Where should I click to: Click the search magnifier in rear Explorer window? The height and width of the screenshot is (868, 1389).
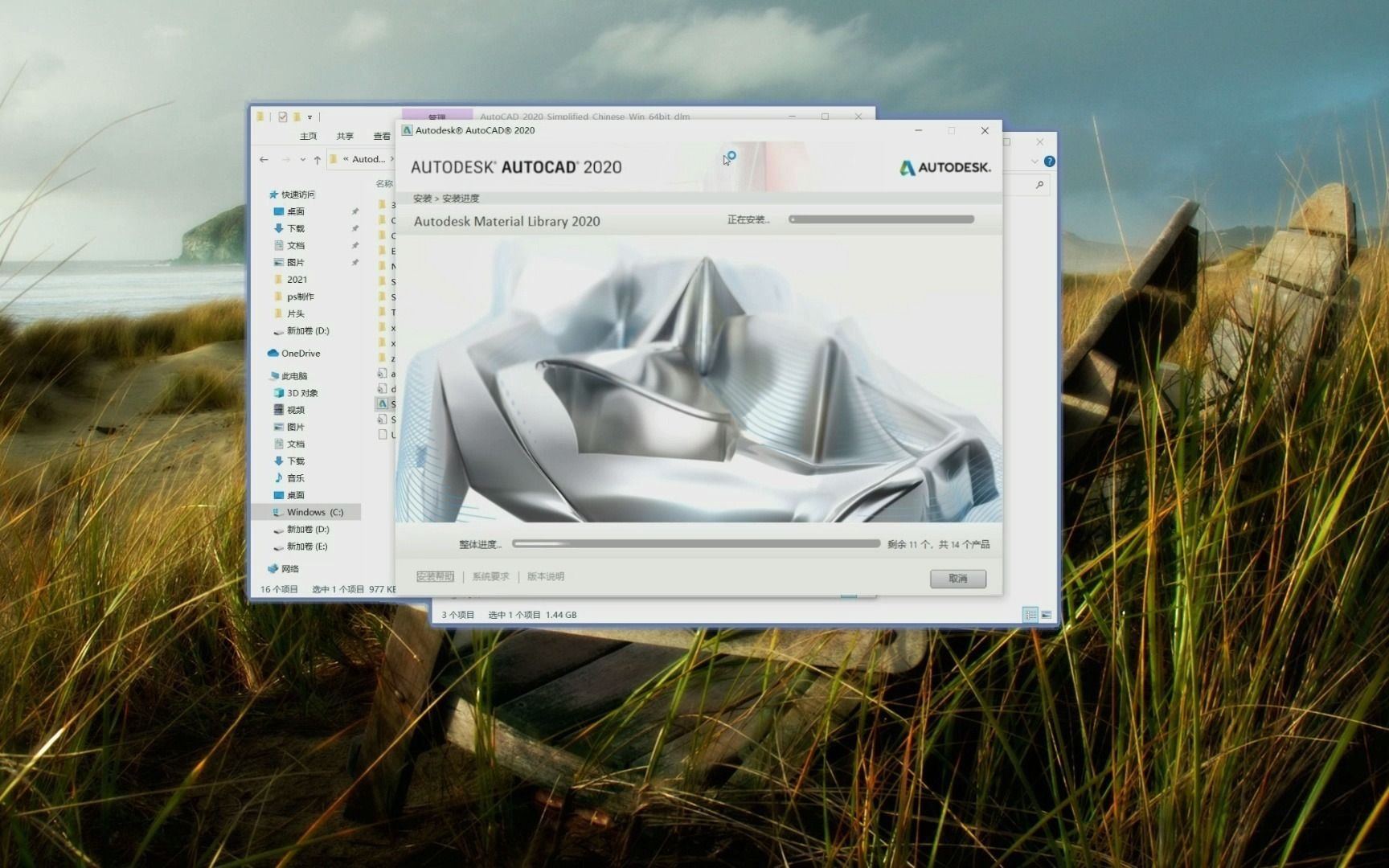[x=1039, y=185]
